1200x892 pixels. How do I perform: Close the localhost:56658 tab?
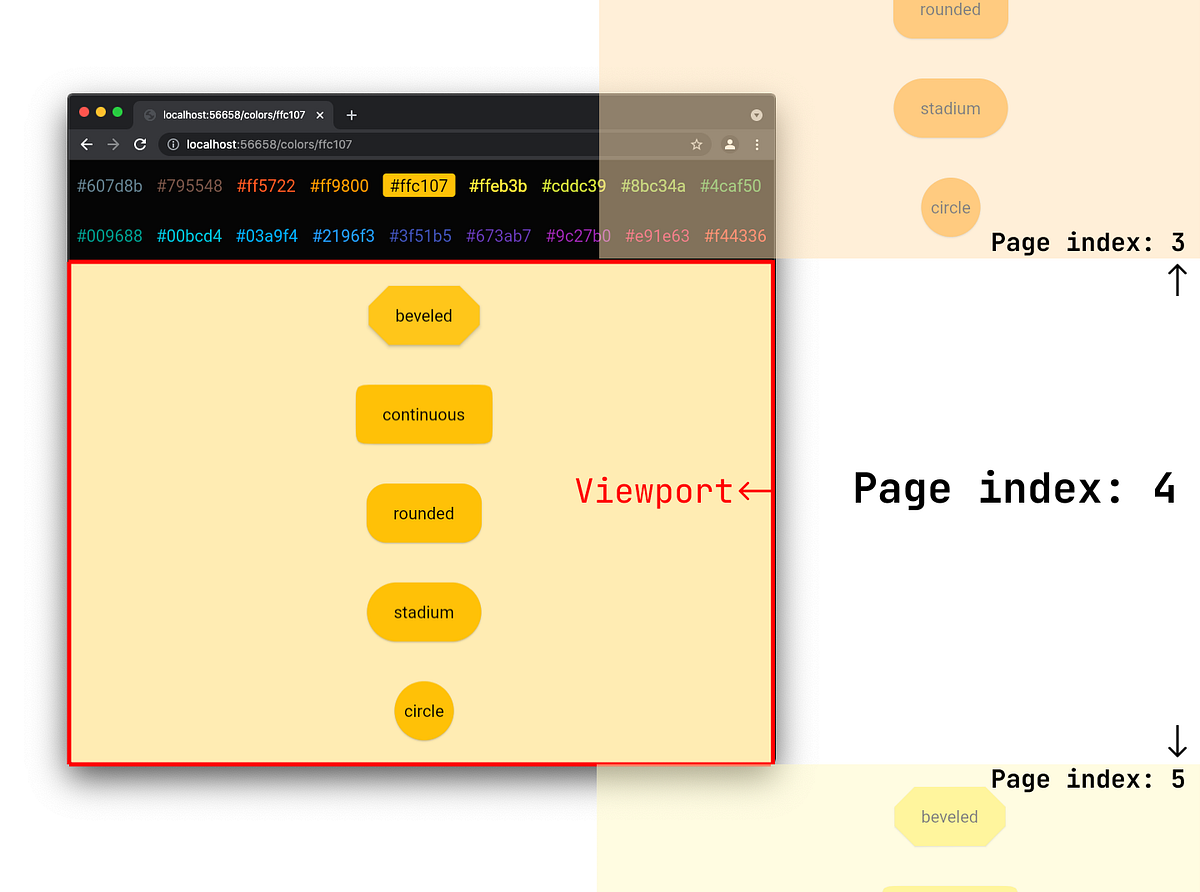319,114
